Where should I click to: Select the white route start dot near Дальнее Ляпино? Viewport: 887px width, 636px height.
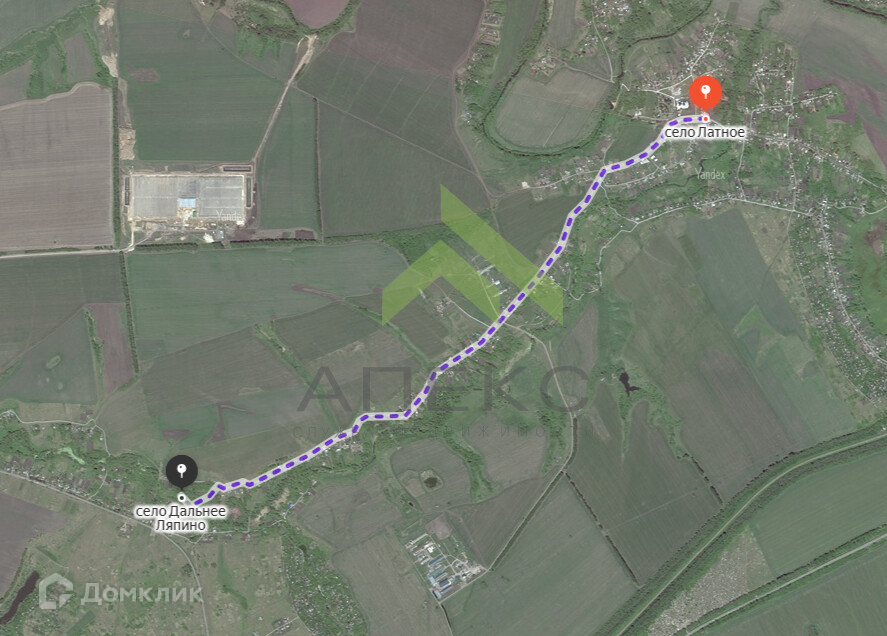pyautogui.click(x=182, y=498)
